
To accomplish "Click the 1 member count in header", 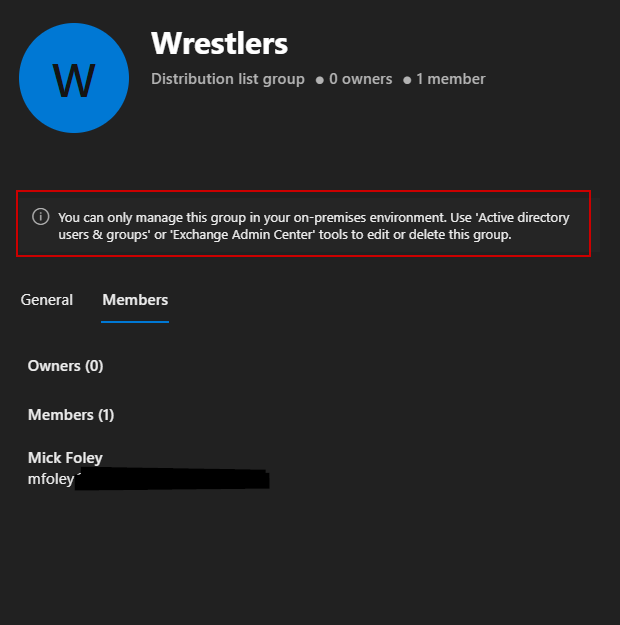I will (451, 79).
